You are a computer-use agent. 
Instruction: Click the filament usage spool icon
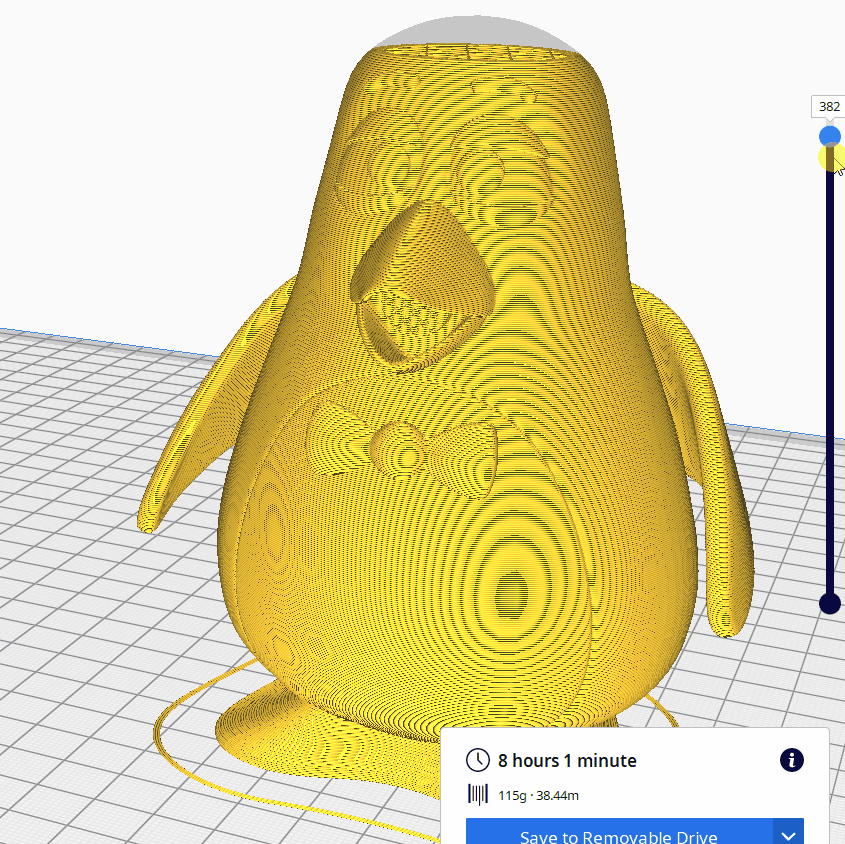pos(477,794)
